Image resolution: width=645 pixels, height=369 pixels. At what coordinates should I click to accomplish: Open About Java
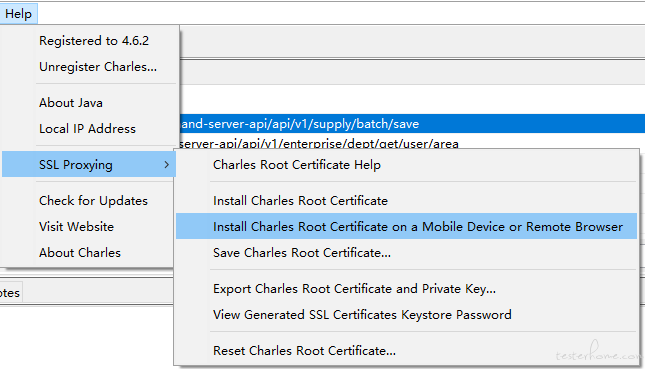(71, 103)
